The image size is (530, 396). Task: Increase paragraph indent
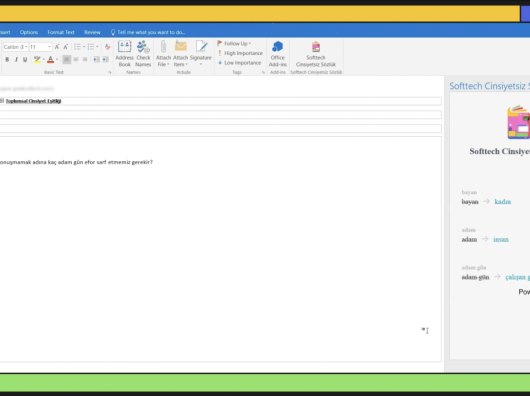click(x=105, y=59)
